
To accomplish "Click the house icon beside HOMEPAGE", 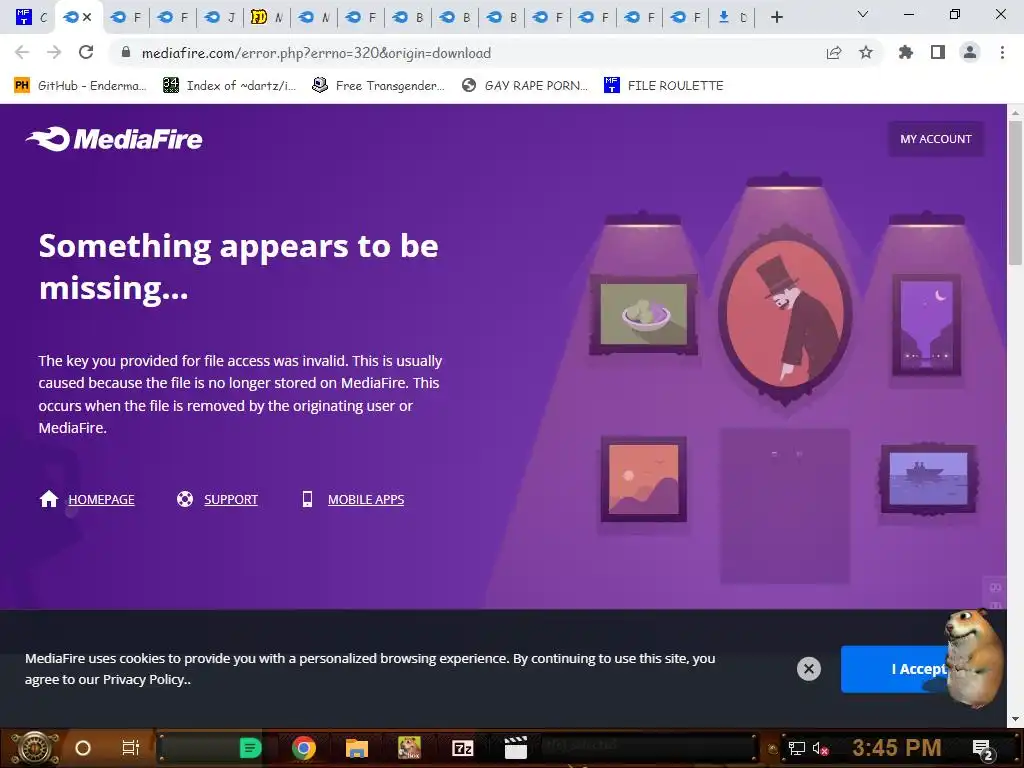I will pyautogui.click(x=49, y=499).
